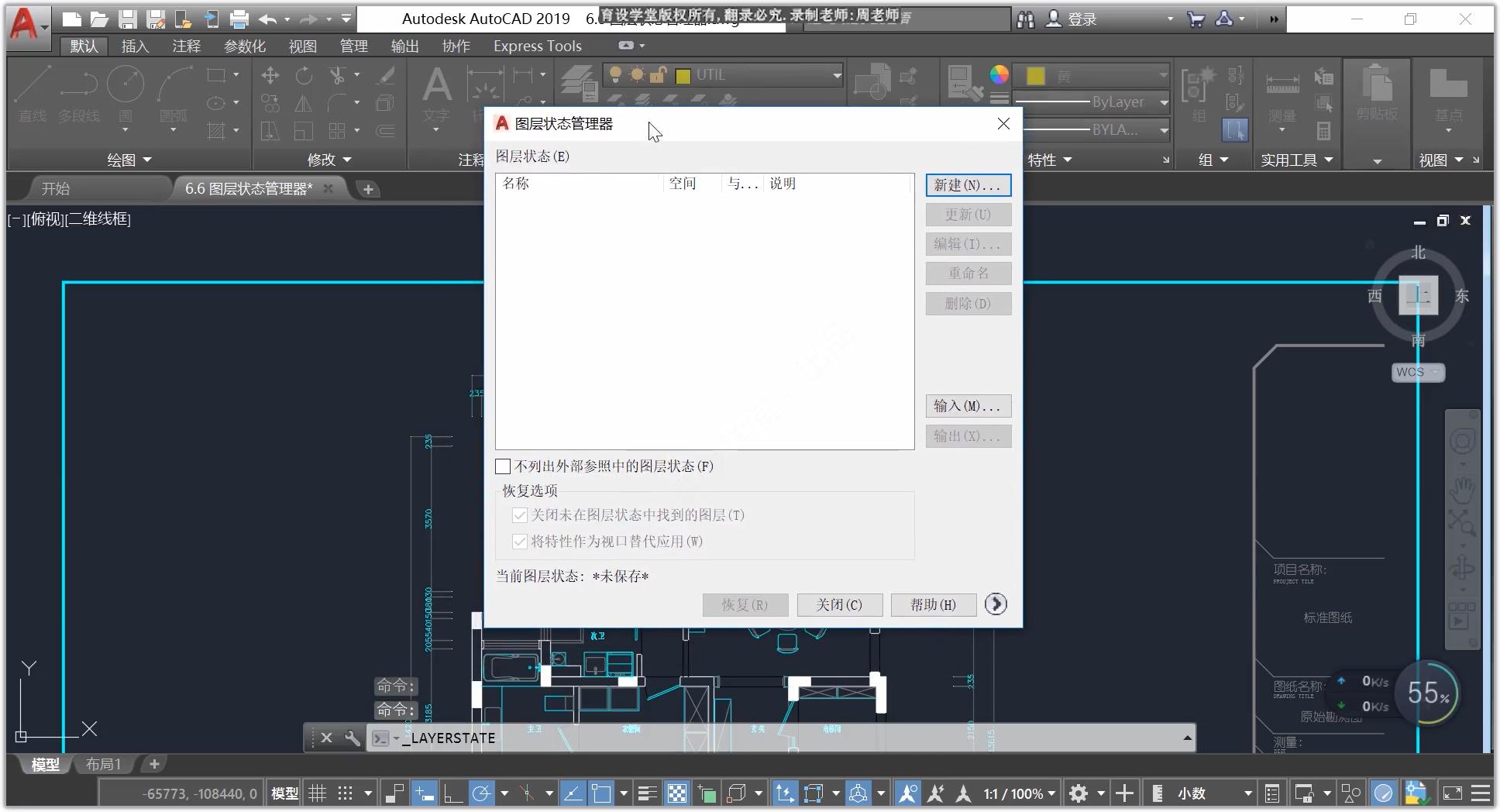Select the Circle (圆) tool
Screen dimensions: 1500x812
tap(125, 95)
